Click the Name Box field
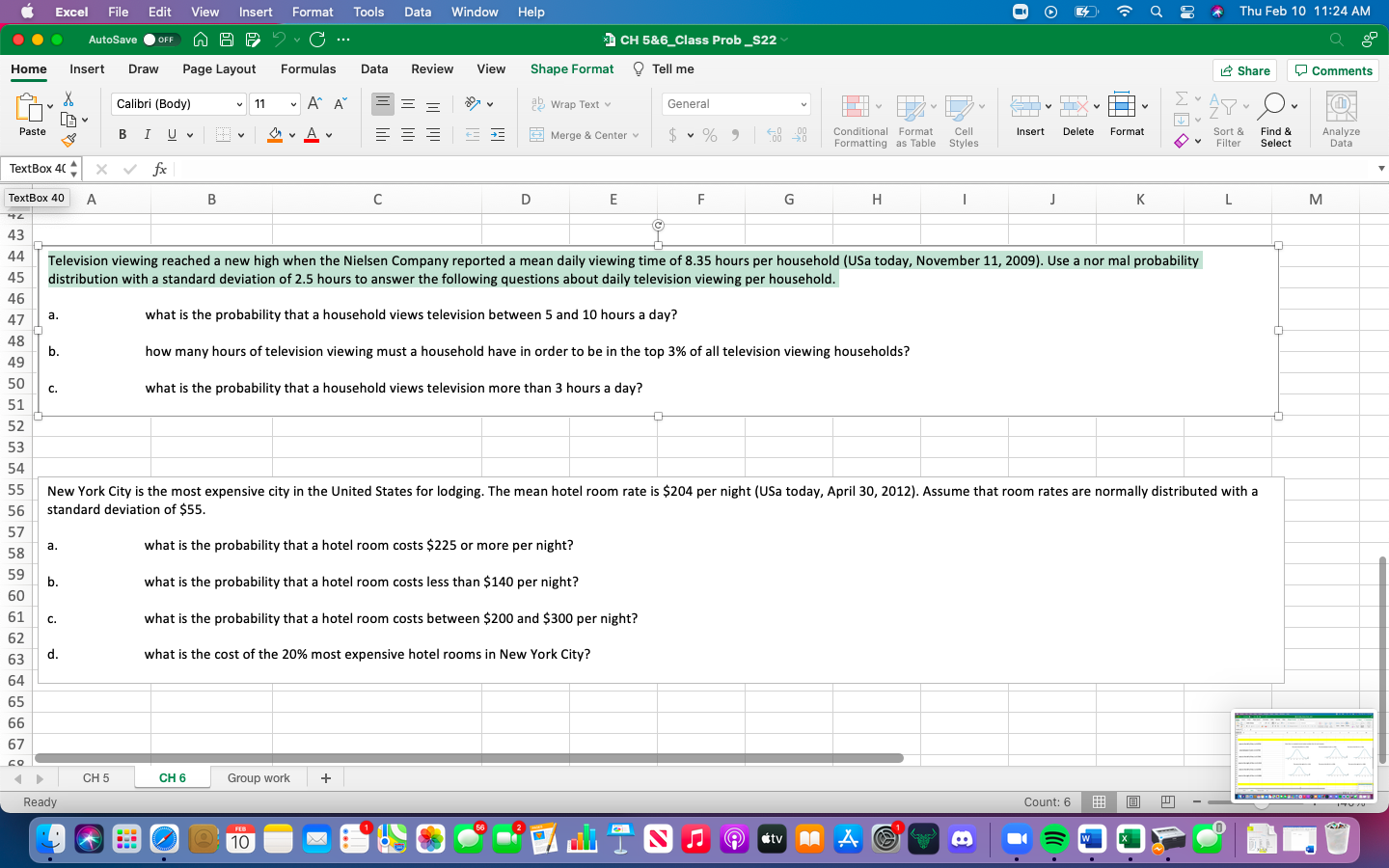Viewport: 1389px width, 868px height. tap(40, 169)
